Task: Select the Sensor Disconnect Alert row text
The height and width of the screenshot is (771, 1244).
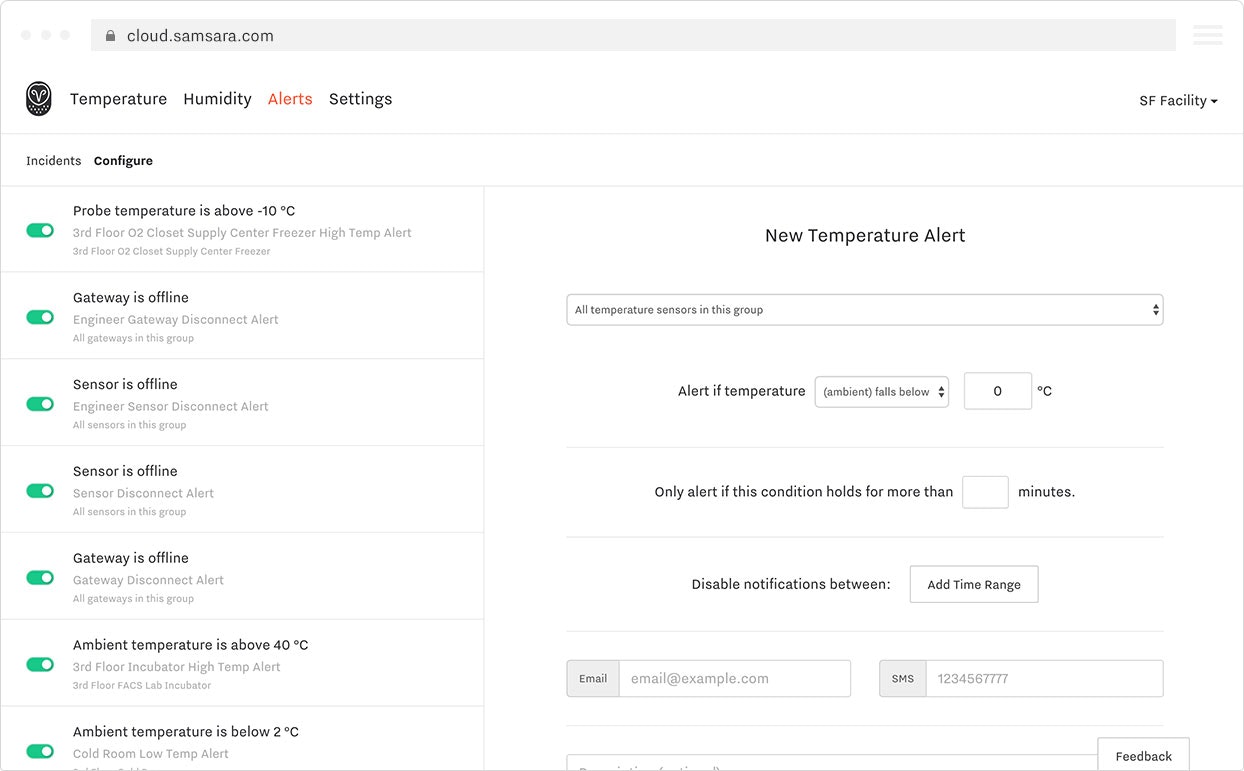Action: 143,493
